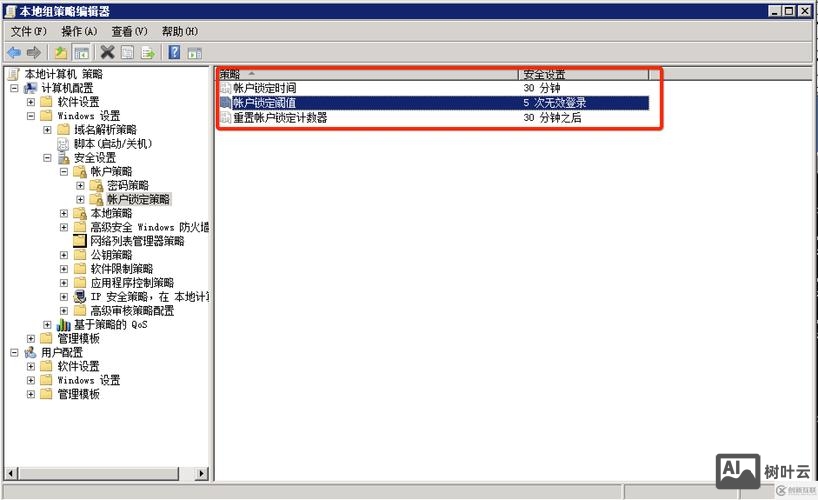Screen dimensions: 818x500
Task: Select 高级安全 Windows 防火墙 tree item
Action: tap(150, 227)
